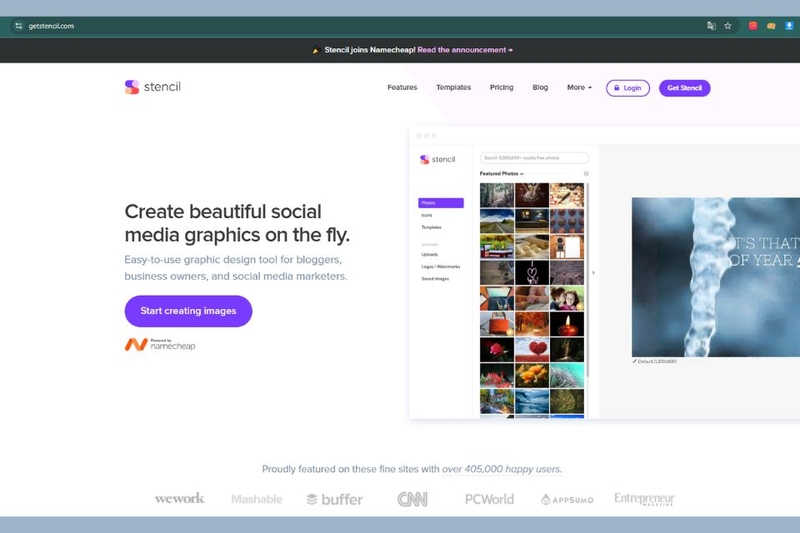Click the Namecheap logo under the button
Viewport: 800px width, 533px height.
click(x=160, y=344)
